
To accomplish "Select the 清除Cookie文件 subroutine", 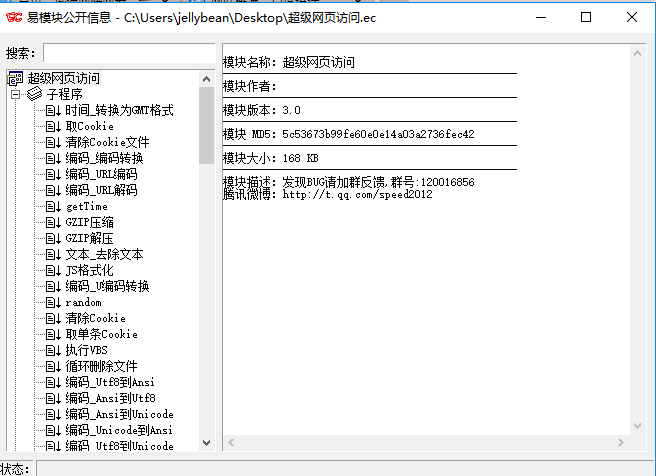I will tap(108, 142).
